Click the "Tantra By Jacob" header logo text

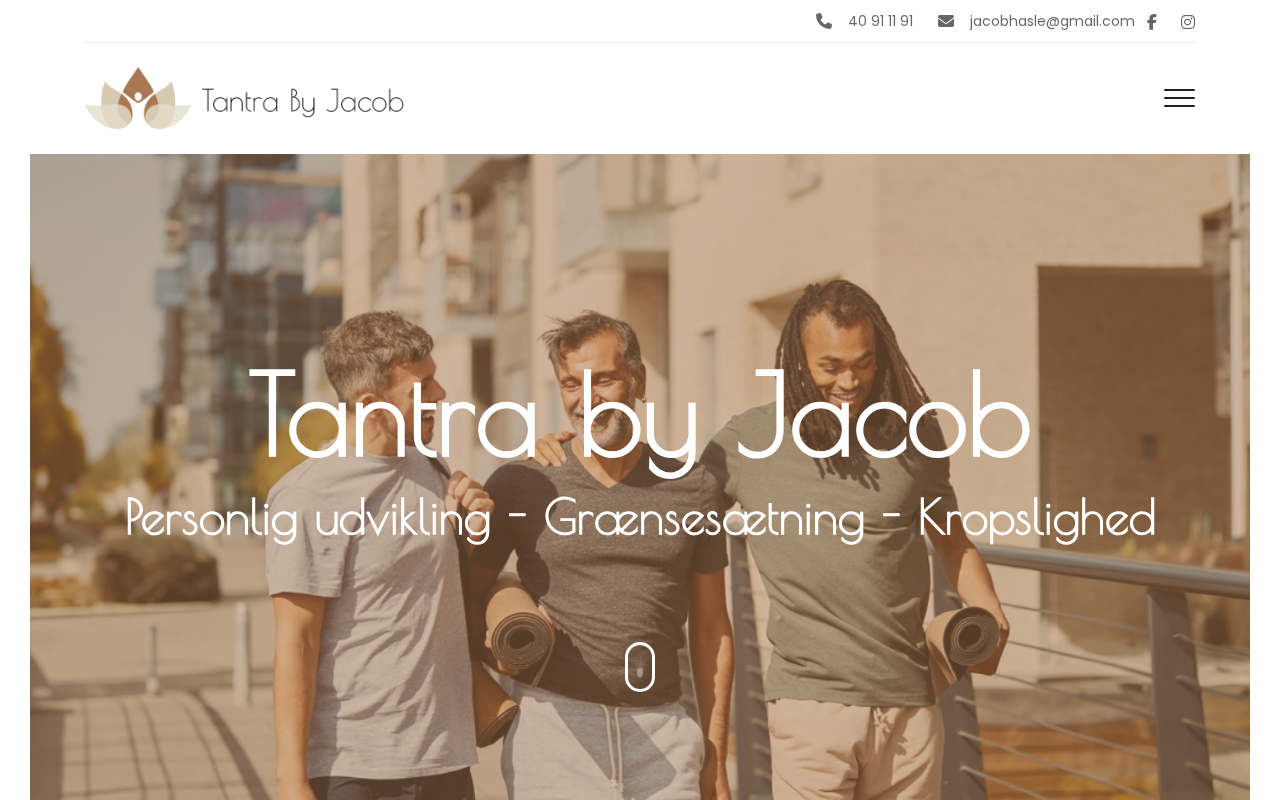coord(303,101)
